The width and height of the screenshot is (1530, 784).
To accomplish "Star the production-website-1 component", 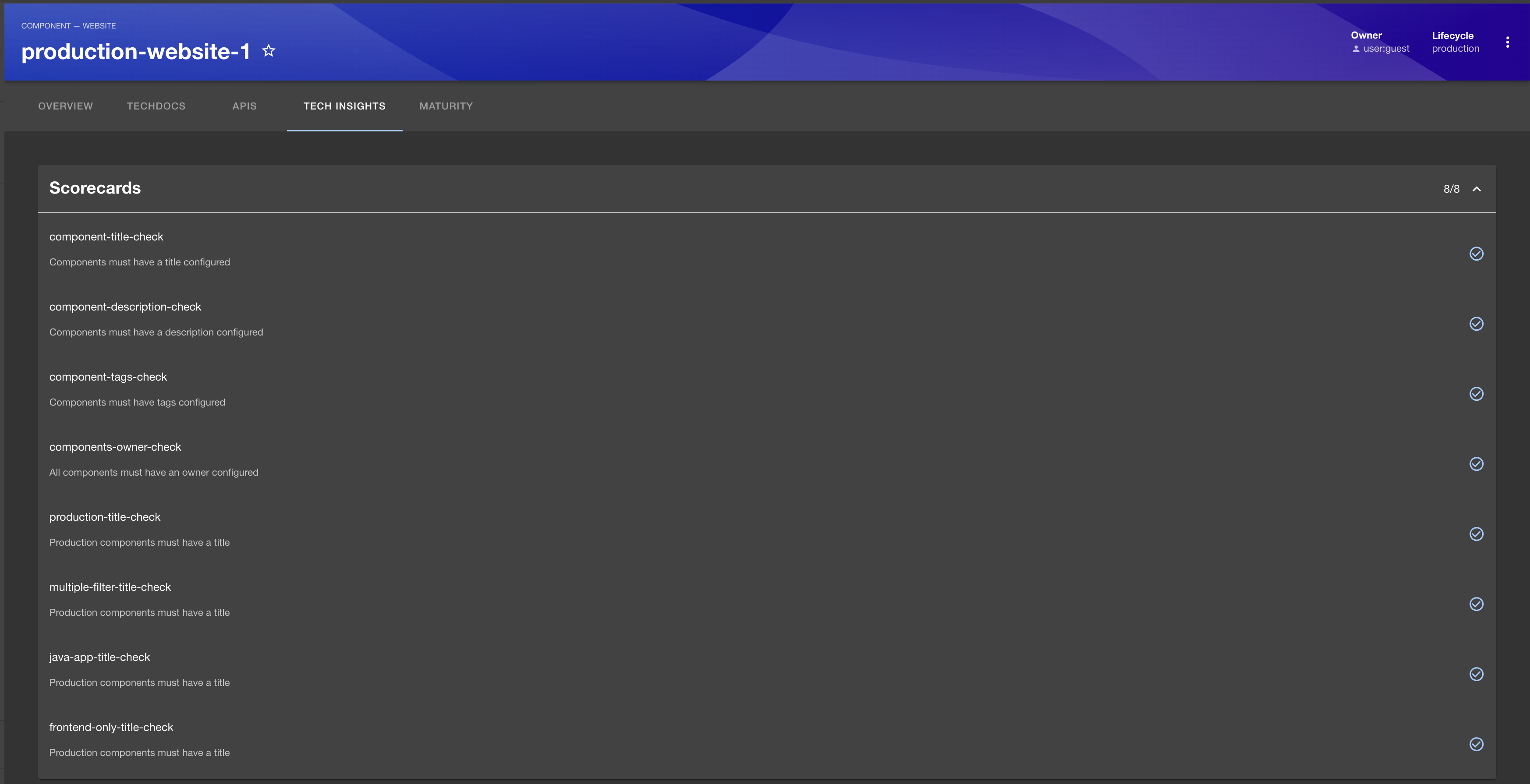I will tap(269, 50).
